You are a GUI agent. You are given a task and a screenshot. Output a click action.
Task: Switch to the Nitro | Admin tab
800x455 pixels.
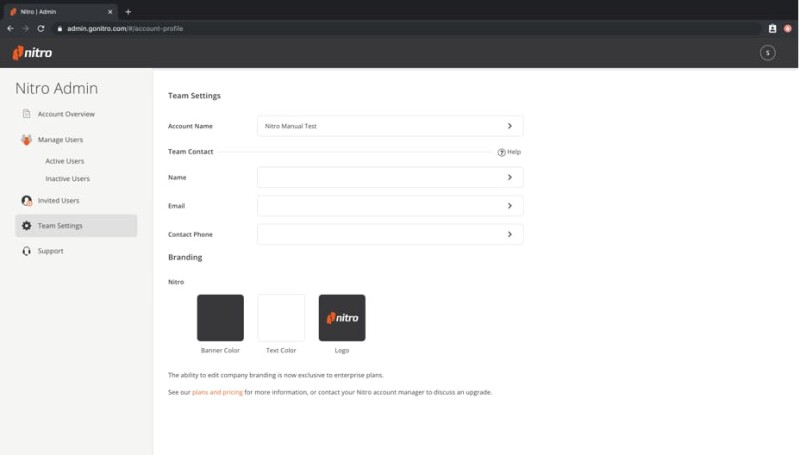click(x=59, y=11)
